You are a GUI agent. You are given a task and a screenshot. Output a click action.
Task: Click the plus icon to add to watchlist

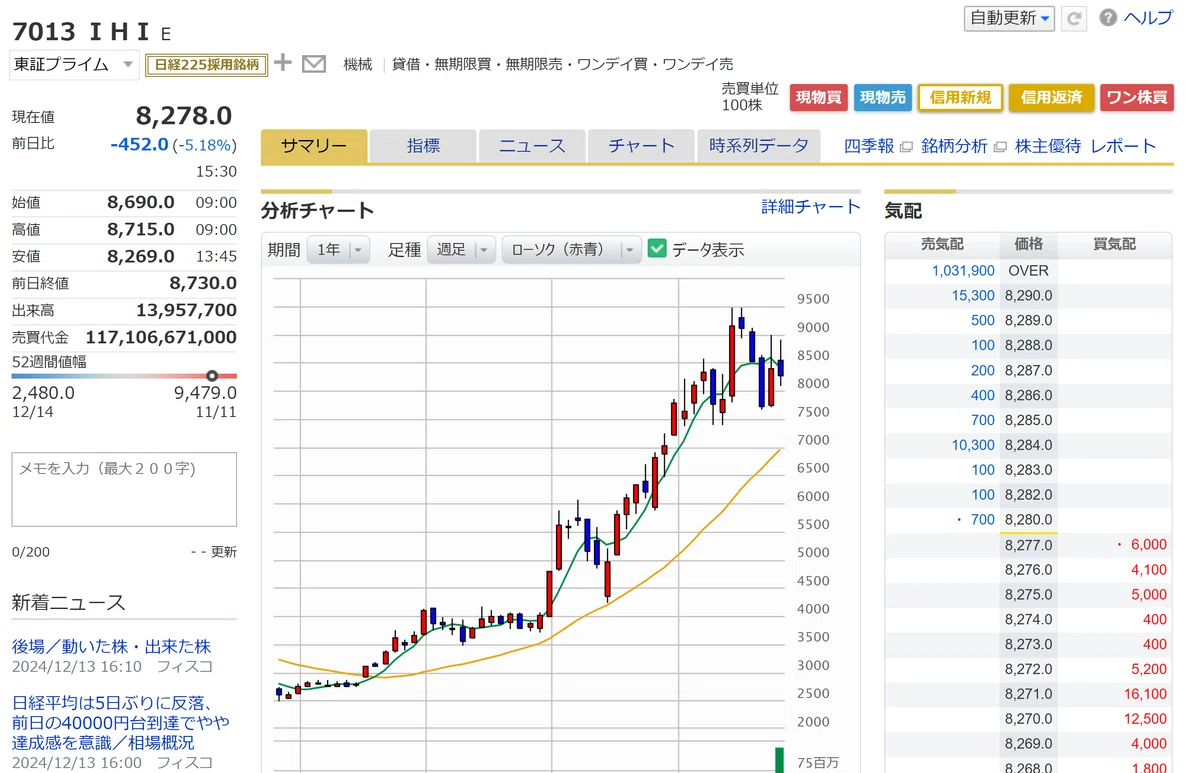[284, 63]
